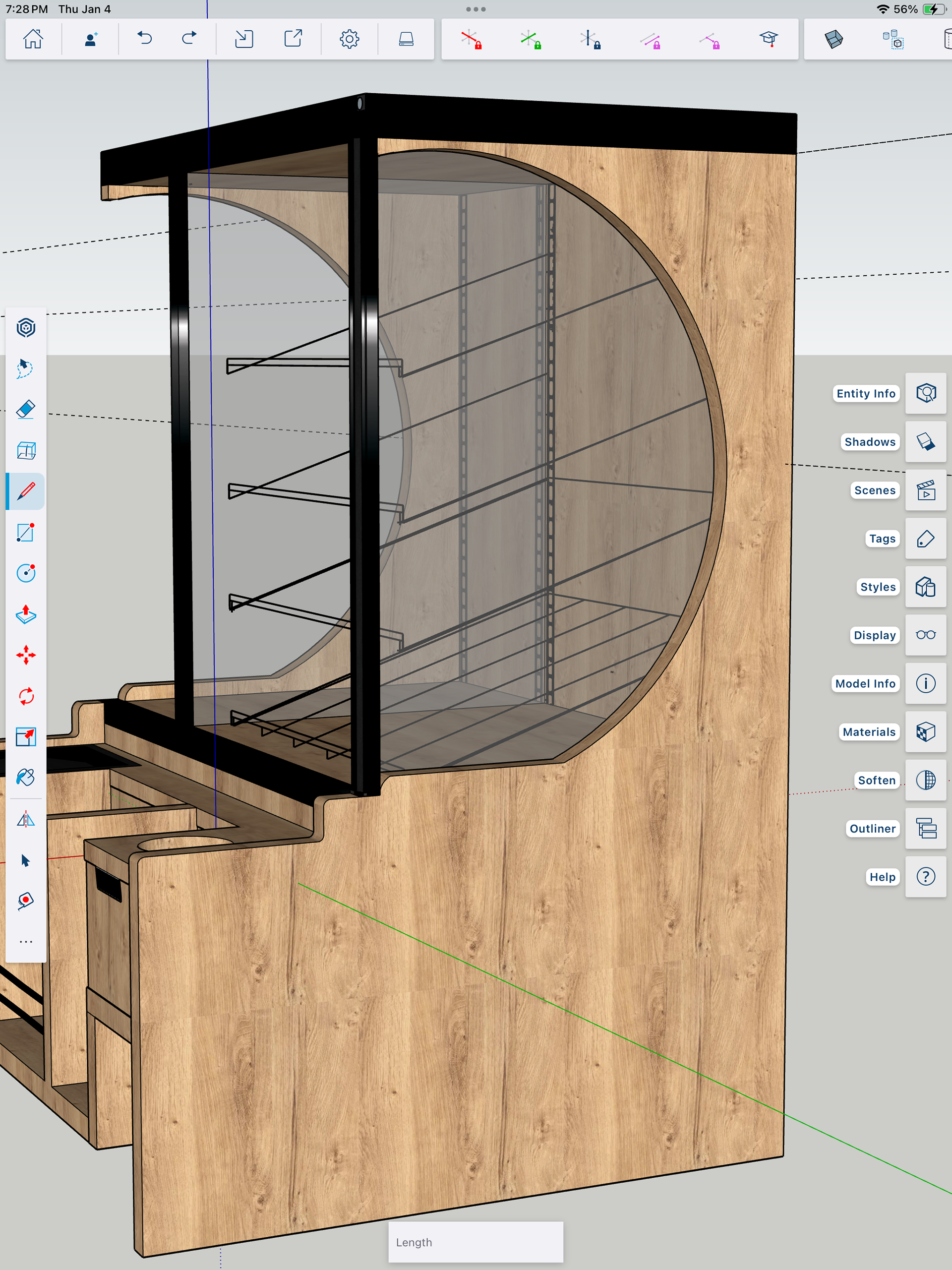
Task: Choose the Circle drawing tool
Action: pyautogui.click(x=26, y=572)
